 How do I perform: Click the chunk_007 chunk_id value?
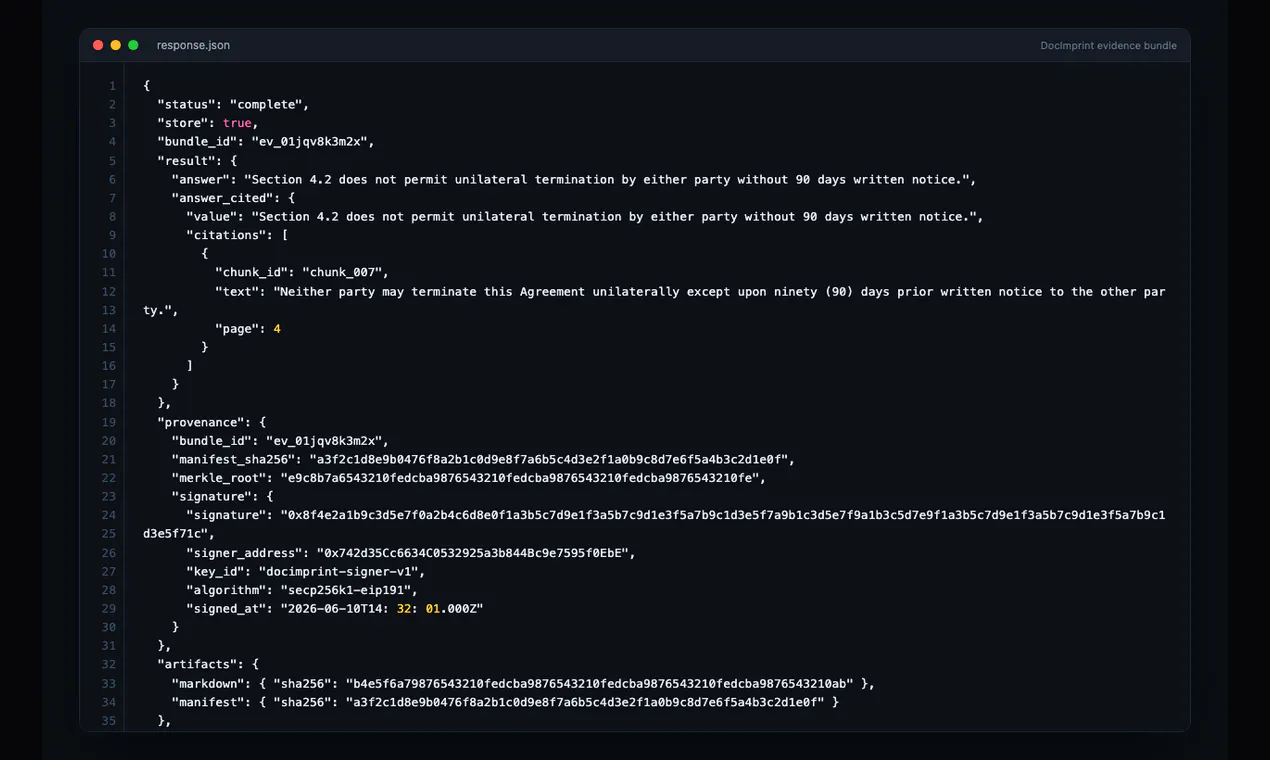click(345, 272)
